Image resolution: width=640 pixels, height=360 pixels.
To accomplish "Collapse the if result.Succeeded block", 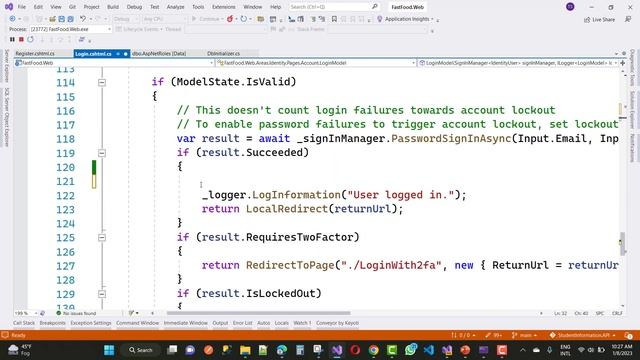I will click(x=102, y=153).
